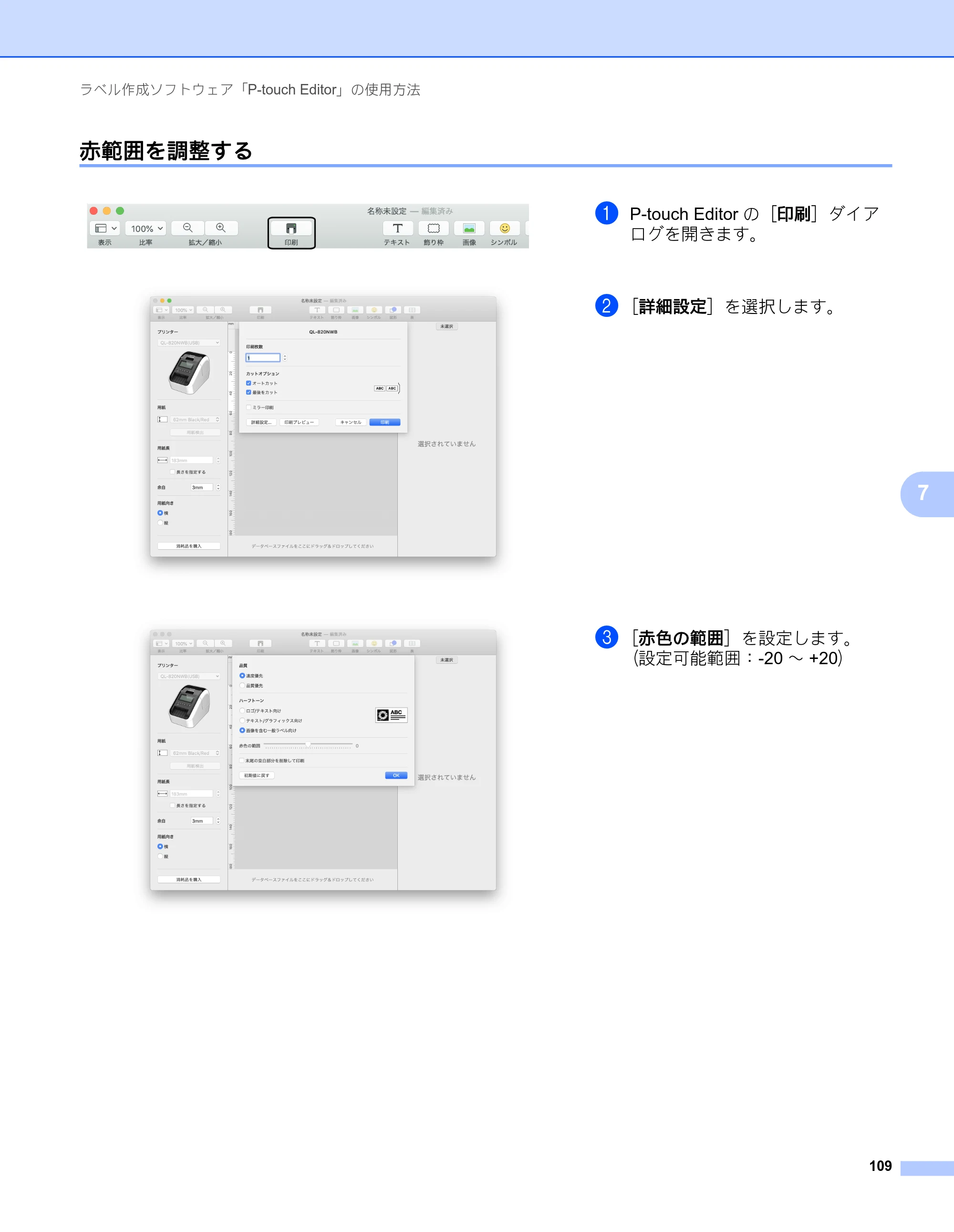Click the キャンセル button in the print dialog
The image size is (954, 1232).
(x=351, y=422)
